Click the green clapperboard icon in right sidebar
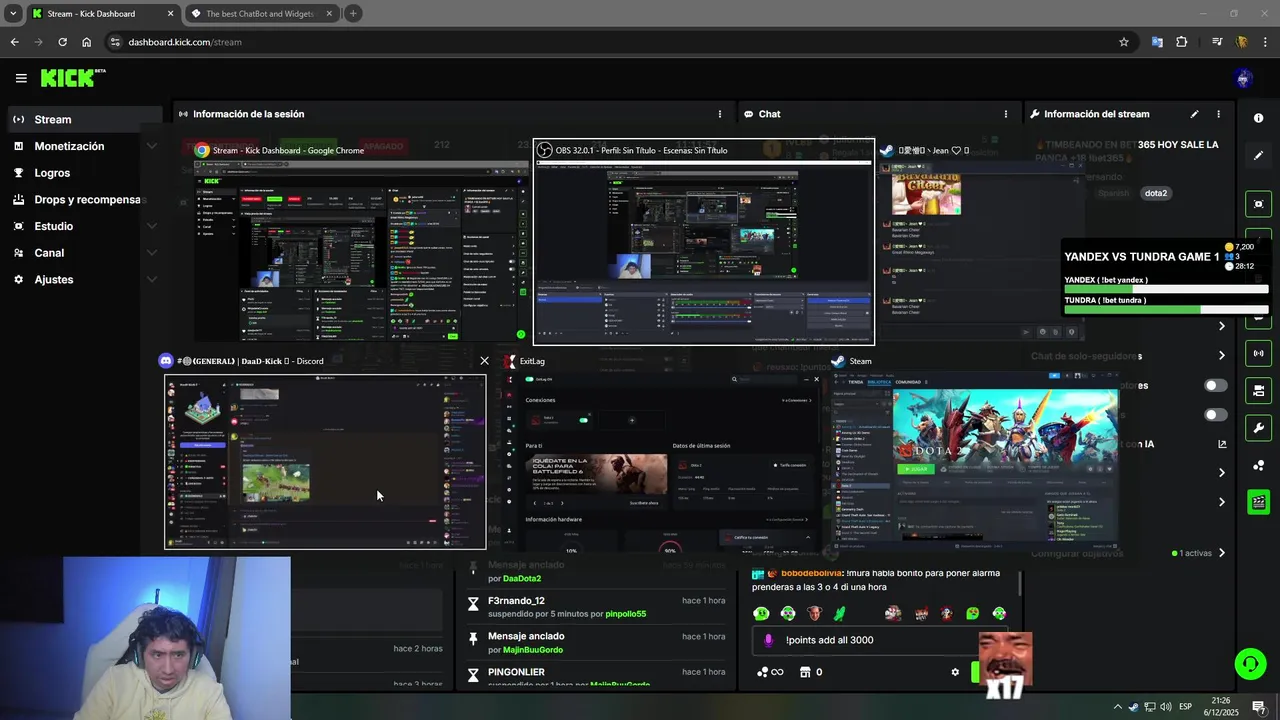Image resolution: width=1280 pixels, height=720 pixels. pos(1258,502)
